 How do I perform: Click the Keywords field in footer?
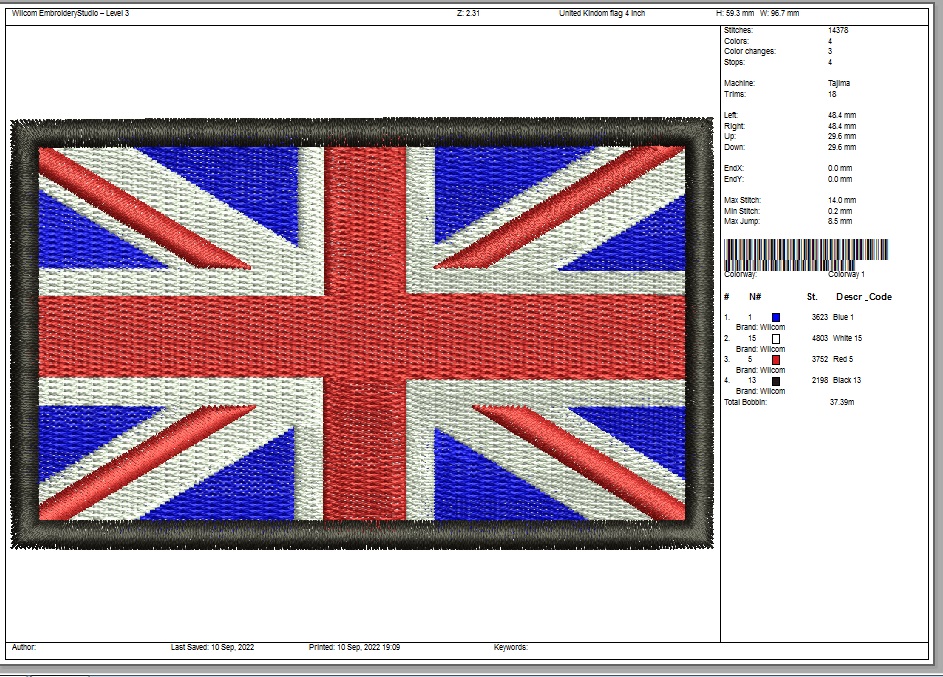coord(510,647)
